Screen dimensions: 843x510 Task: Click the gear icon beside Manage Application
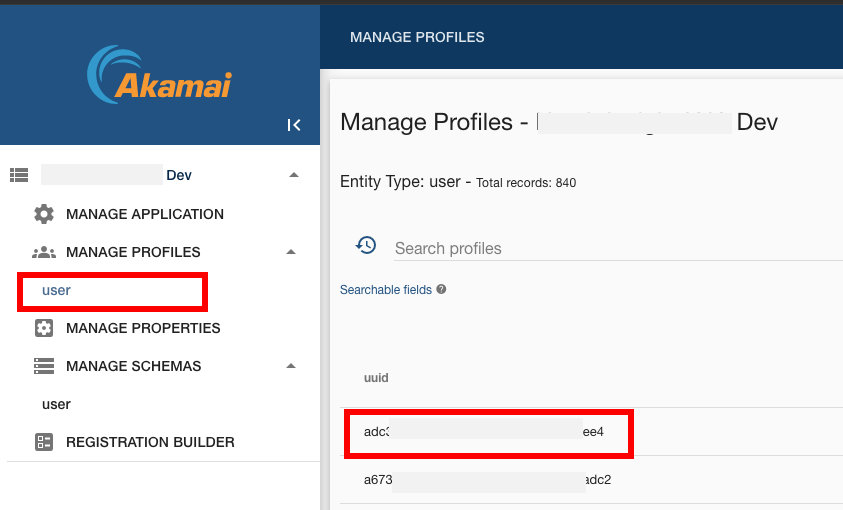click(x=44, y=214)
